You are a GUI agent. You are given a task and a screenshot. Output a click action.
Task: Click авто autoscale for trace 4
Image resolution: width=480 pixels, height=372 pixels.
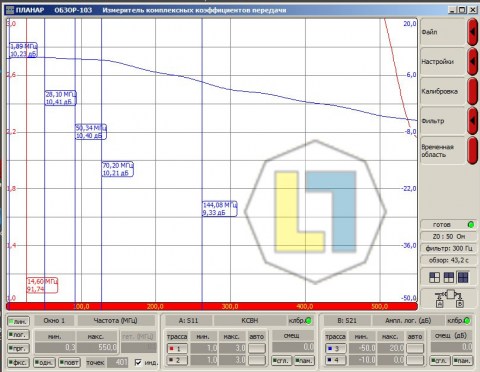tap(415, 360)
